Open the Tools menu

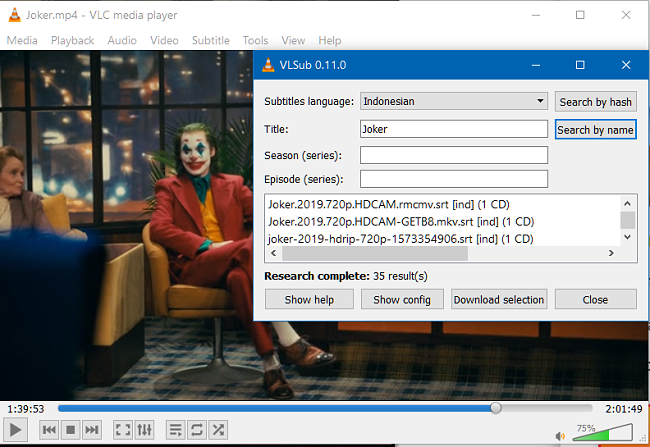pos(255,40)
